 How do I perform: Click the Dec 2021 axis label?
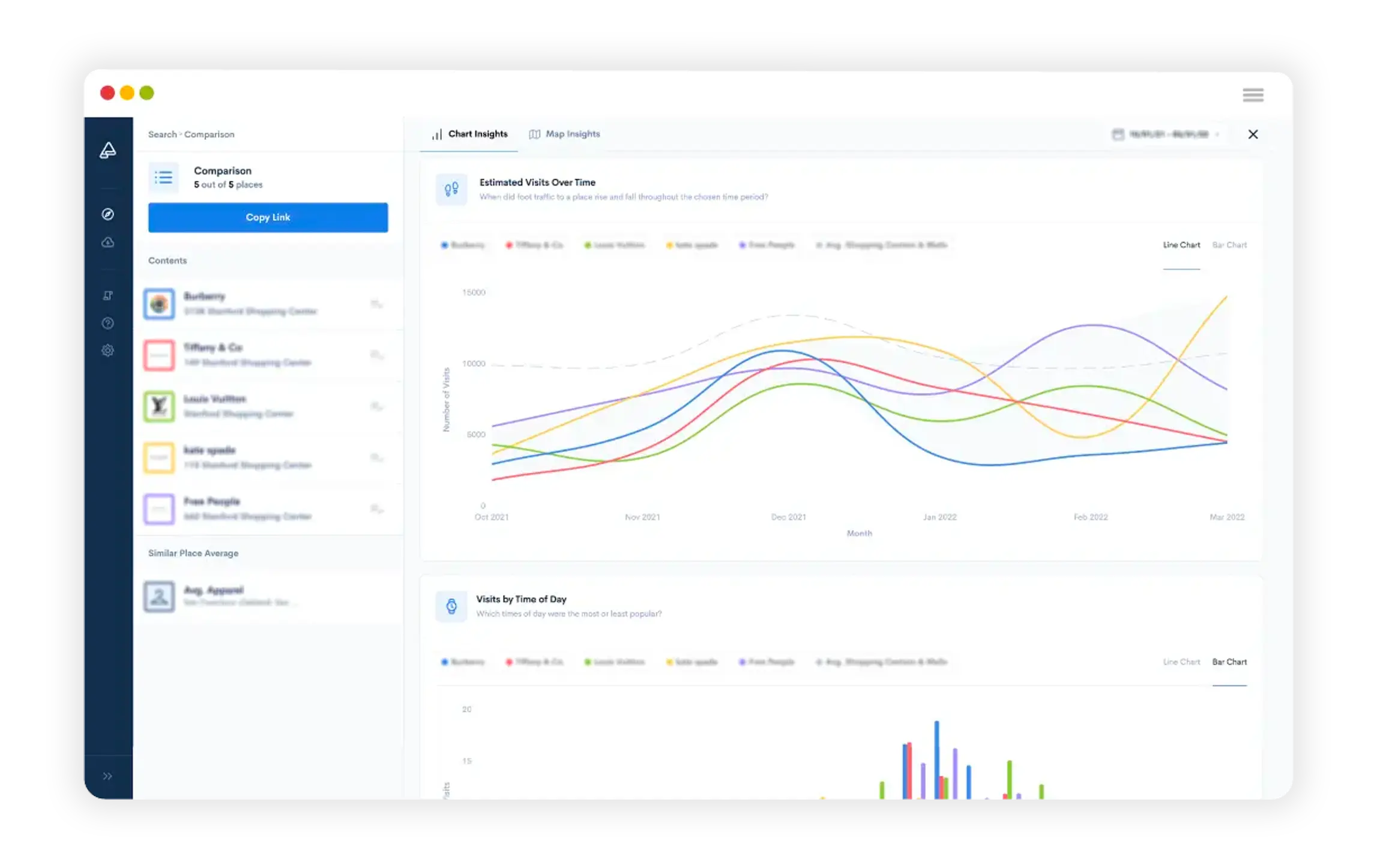click(788, 517)
